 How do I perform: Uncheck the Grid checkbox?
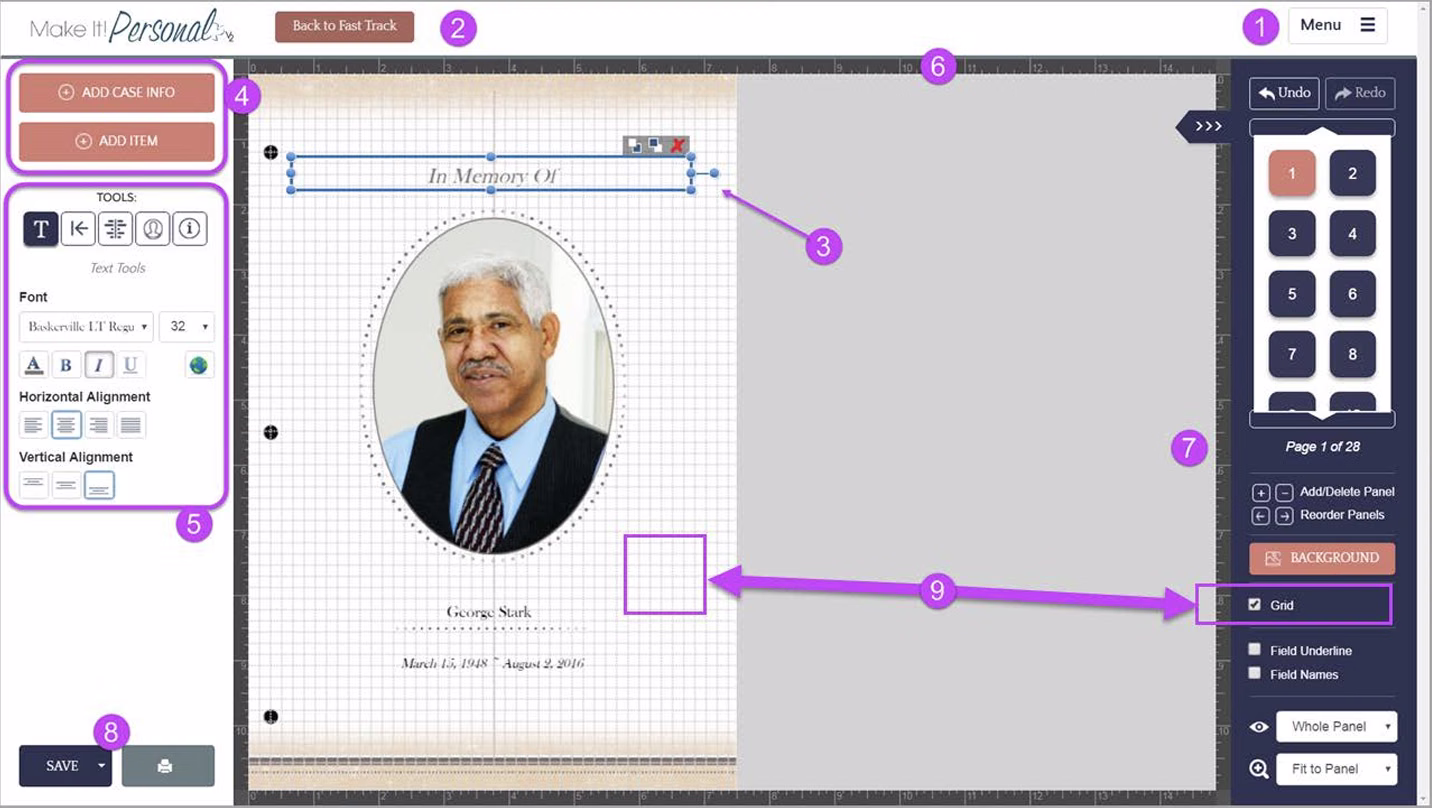(x=1255, y=605)
